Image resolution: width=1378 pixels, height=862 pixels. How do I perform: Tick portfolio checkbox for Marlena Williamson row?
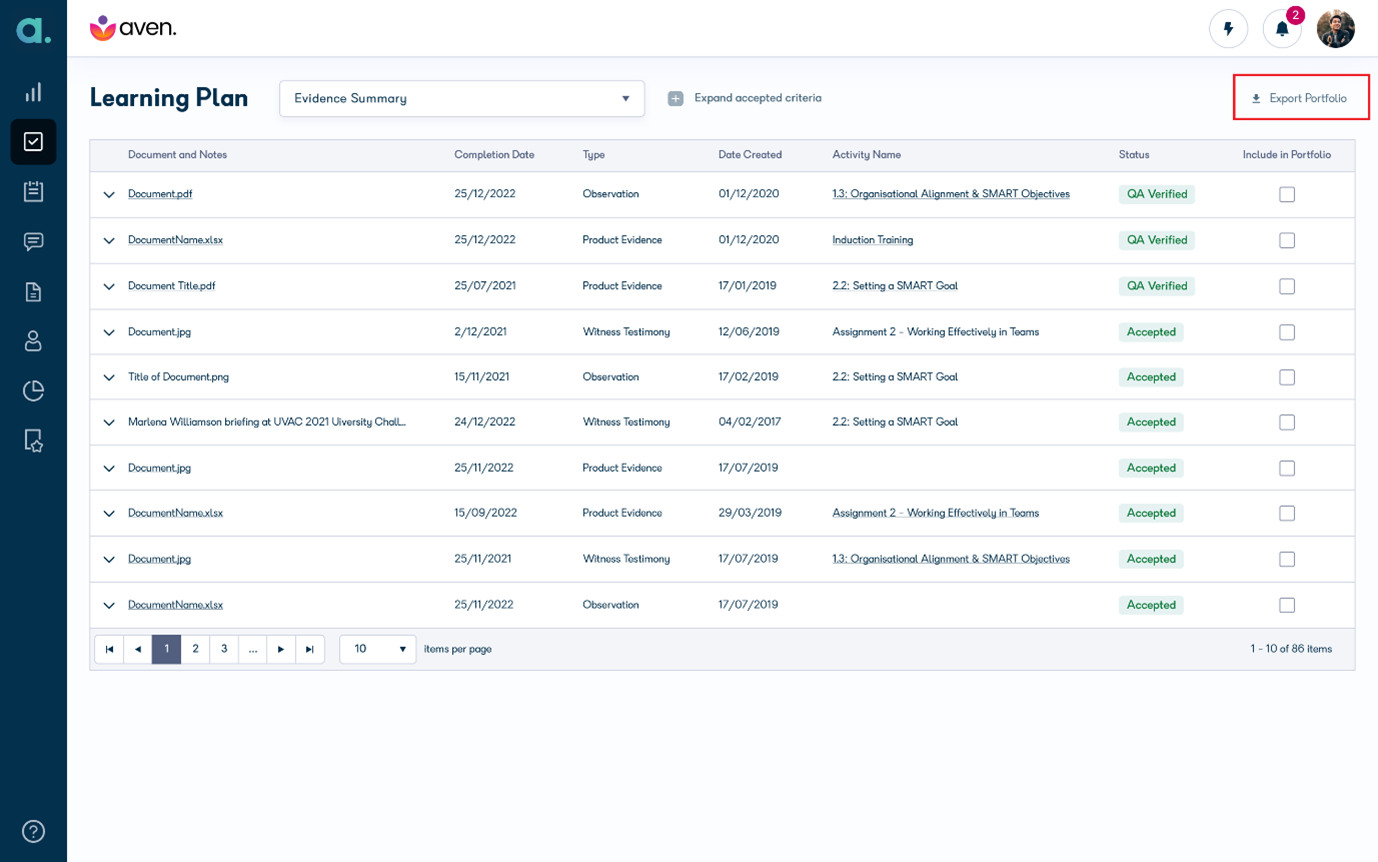[x=1287, y=422]
